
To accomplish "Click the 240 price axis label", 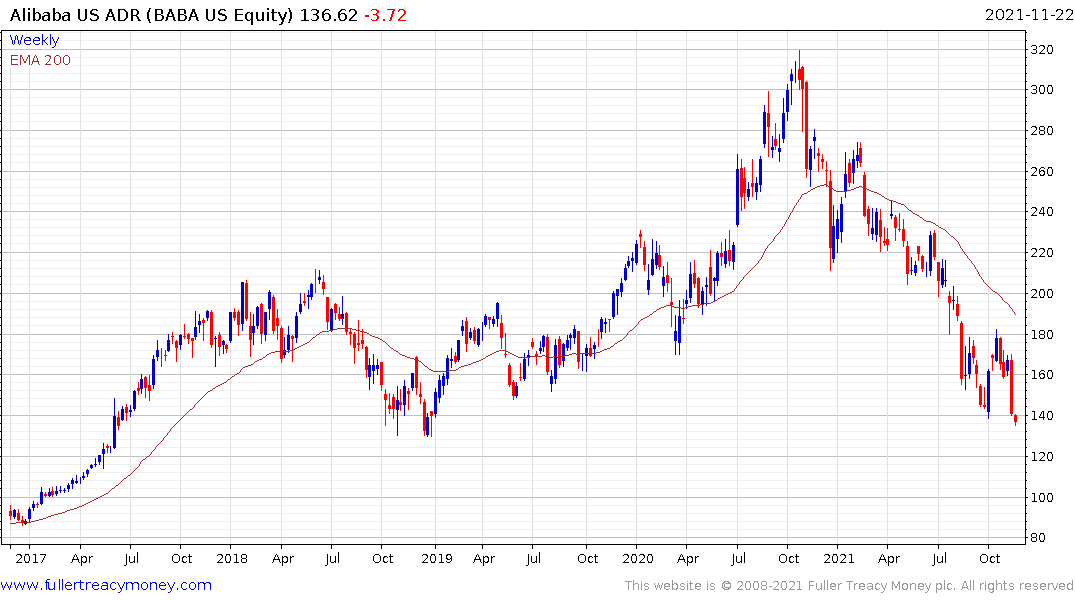I will (x=1042, y=212).
